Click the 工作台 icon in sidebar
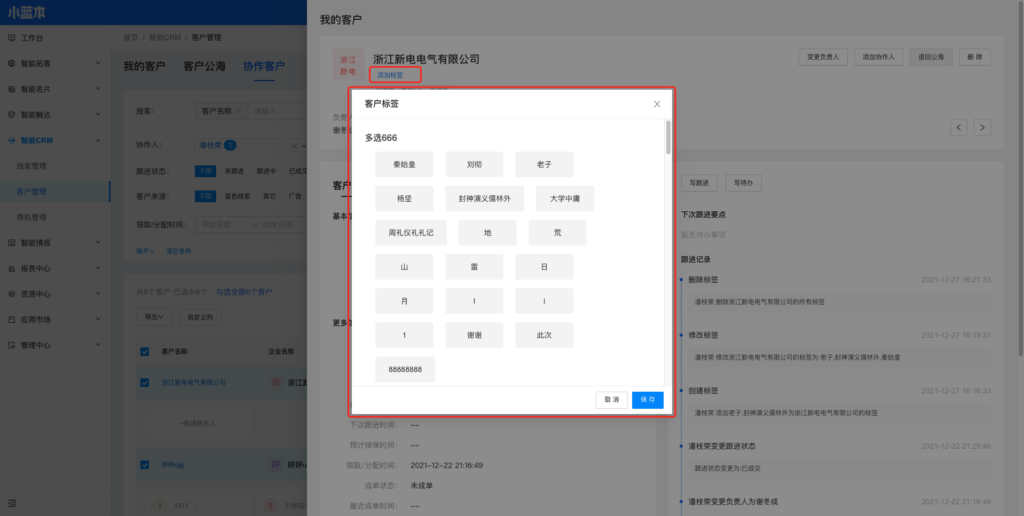This screenshot has width=1024, height=516. coord(11,37)
